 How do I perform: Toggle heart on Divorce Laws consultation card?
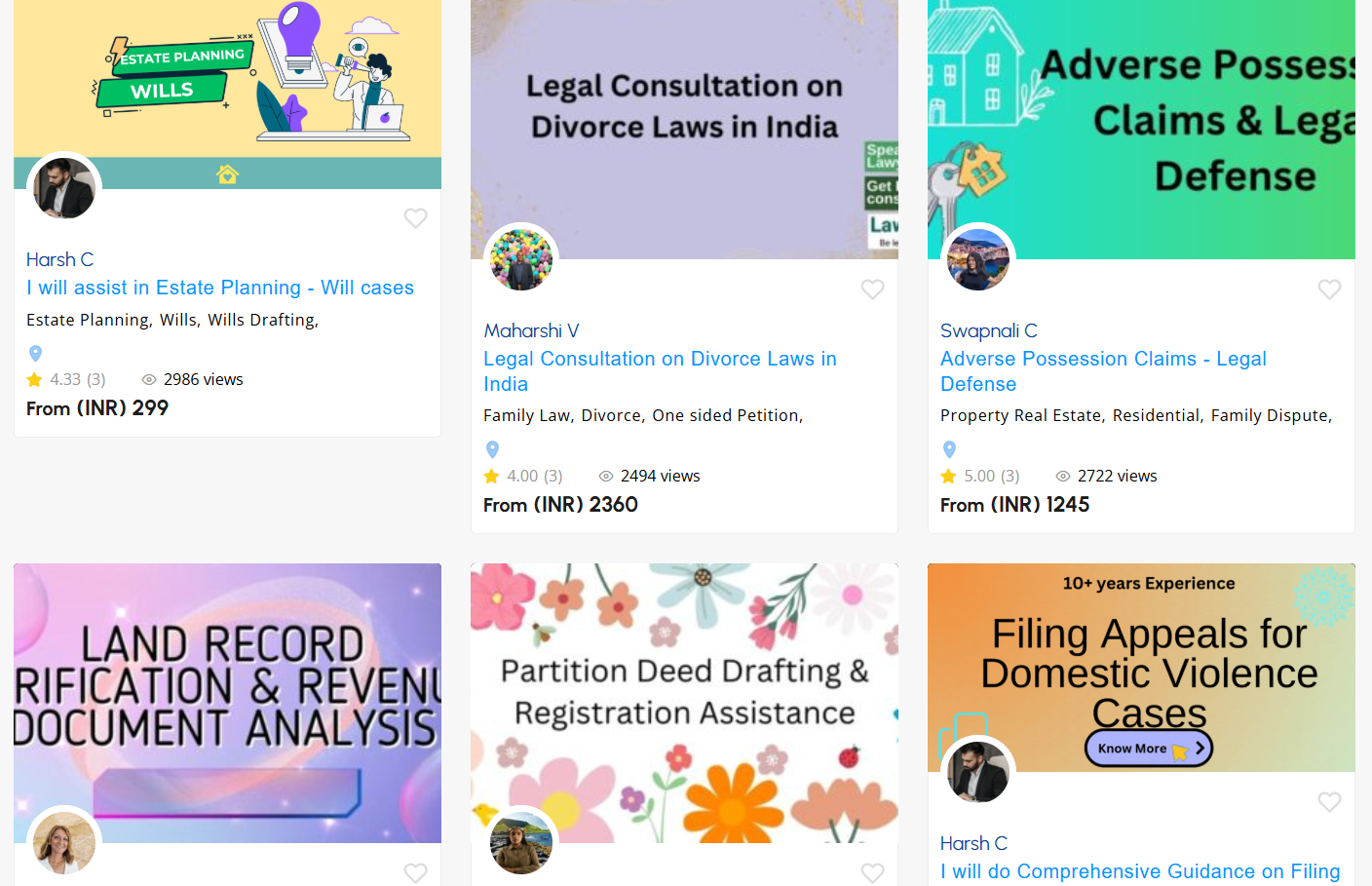click(x=872, y=289)
